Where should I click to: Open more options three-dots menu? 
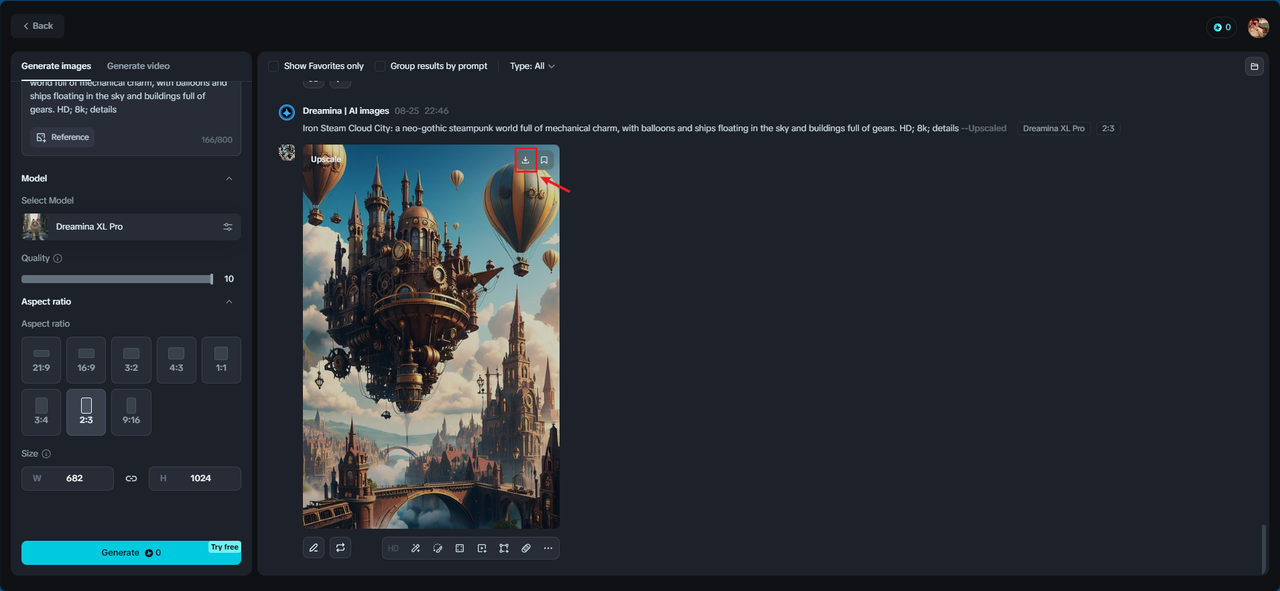[x=548, y=548]
